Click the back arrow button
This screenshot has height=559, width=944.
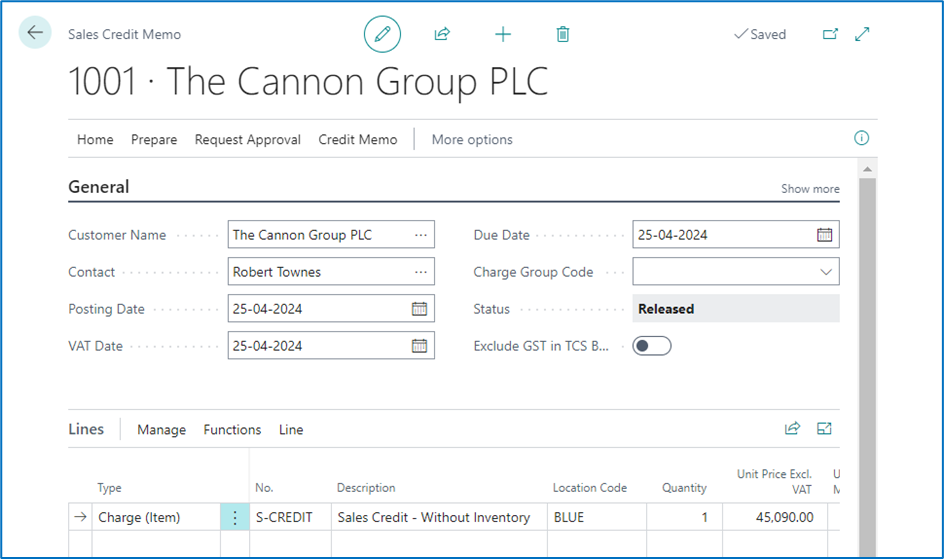(35, 33)
